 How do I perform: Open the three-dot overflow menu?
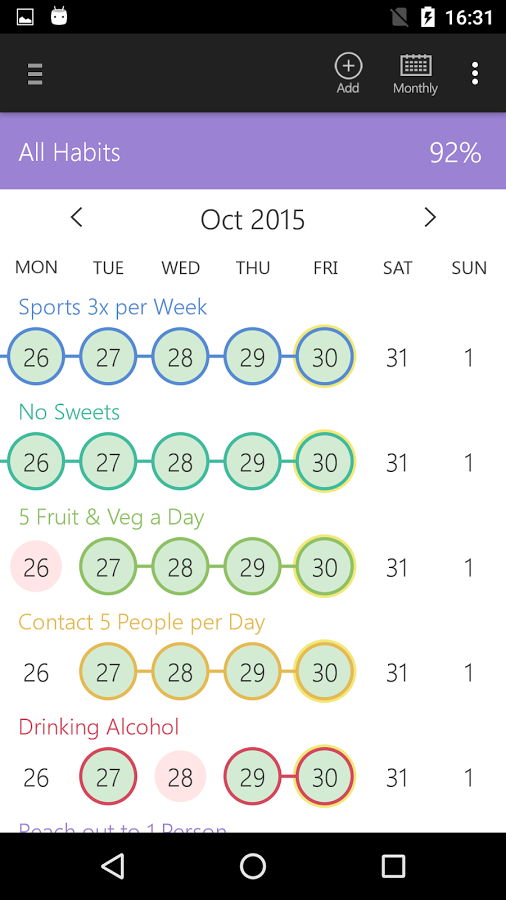(x=474, y=74)
